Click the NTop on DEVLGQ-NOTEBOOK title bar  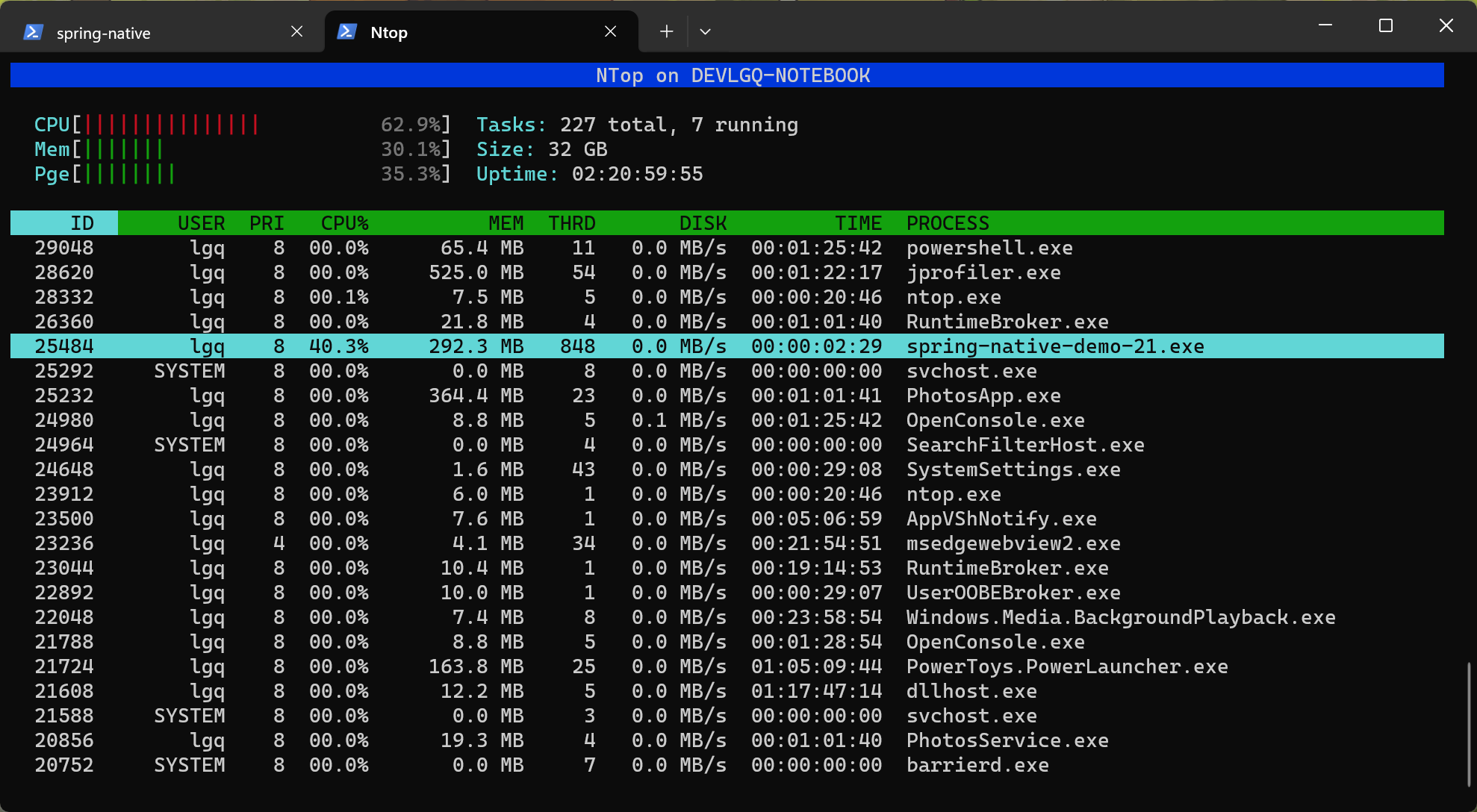coord(727,75)
